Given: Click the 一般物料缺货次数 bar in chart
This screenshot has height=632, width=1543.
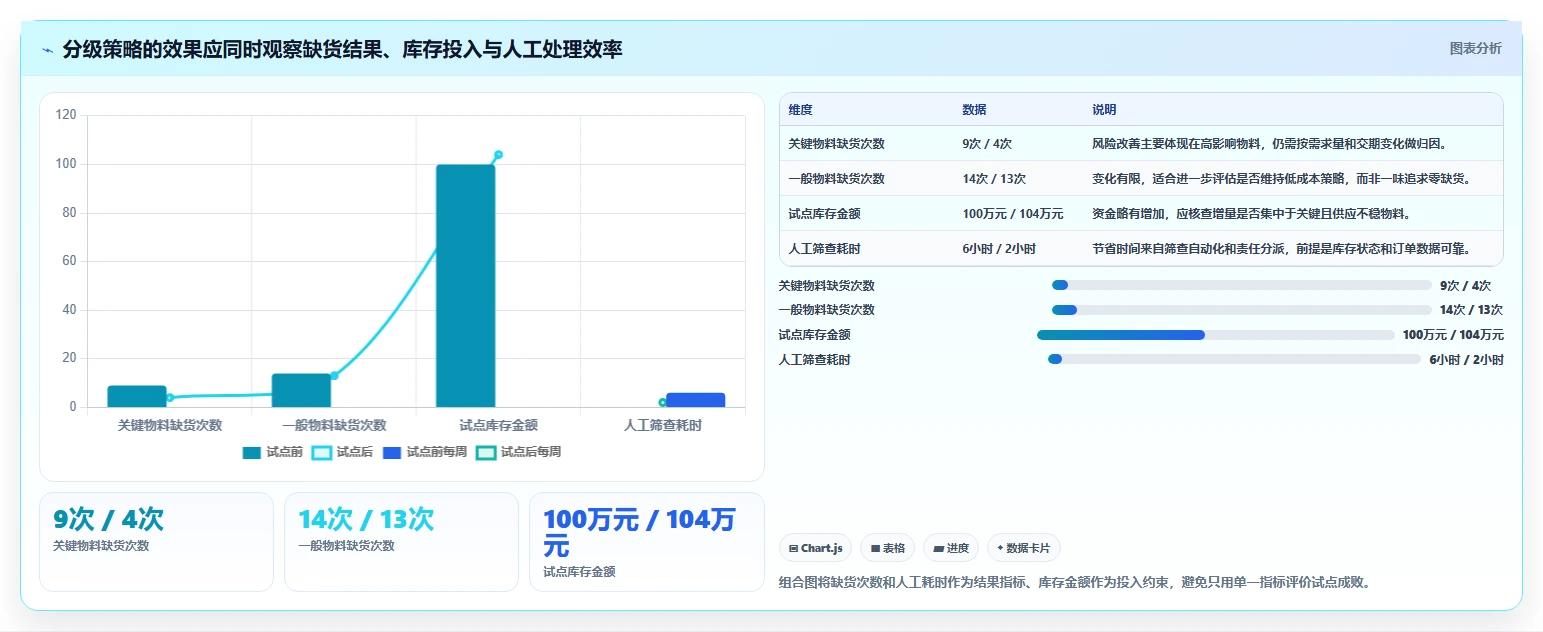Looking at the screenshot, I should pos(301,390).
